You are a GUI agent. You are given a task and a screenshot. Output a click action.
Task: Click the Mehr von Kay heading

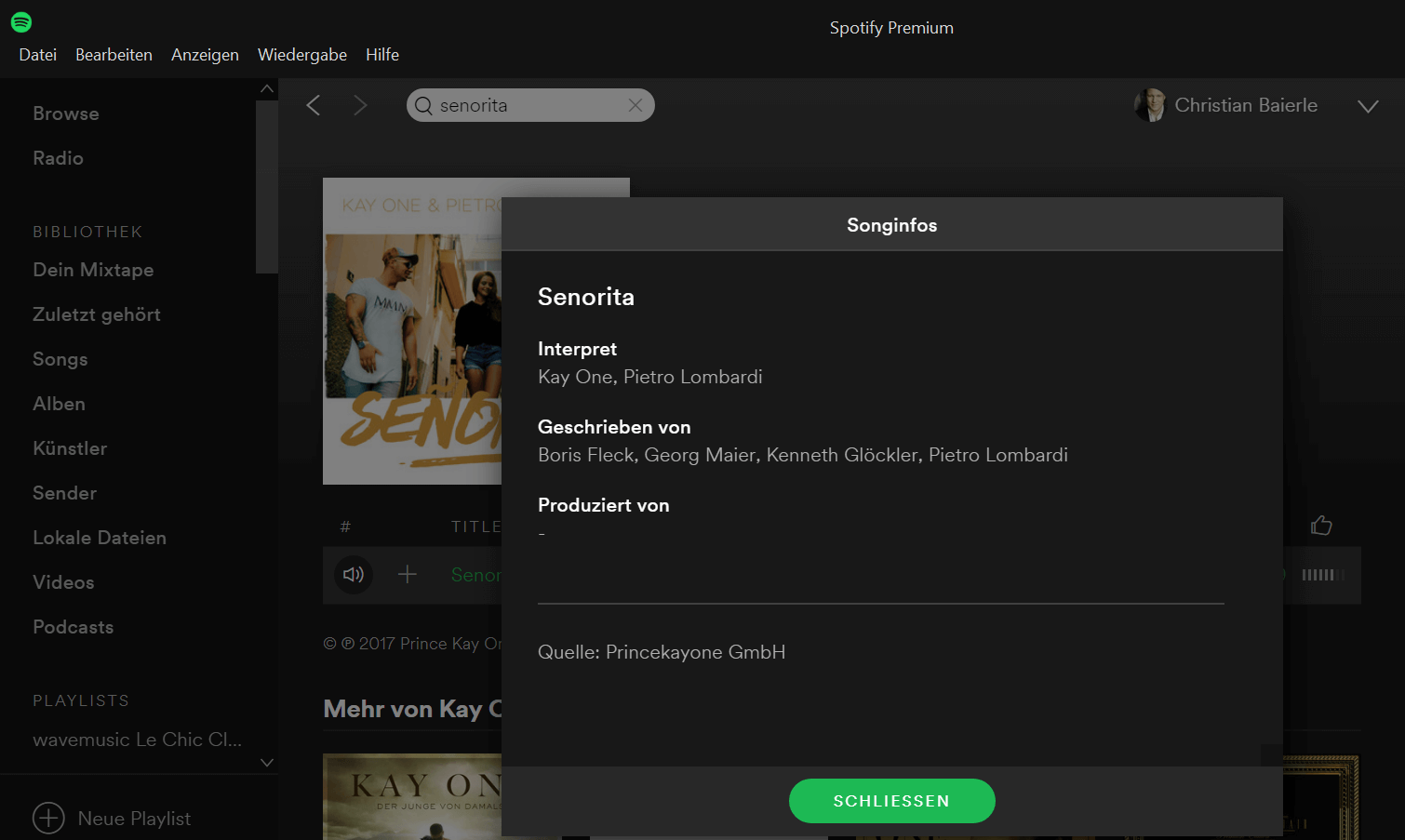click(x=412, y=709)
